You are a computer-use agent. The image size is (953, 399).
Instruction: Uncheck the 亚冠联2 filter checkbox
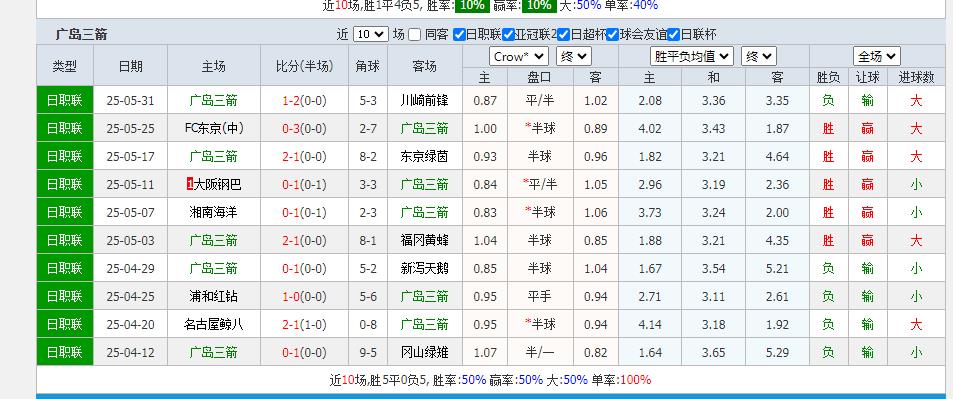point(509,35)
